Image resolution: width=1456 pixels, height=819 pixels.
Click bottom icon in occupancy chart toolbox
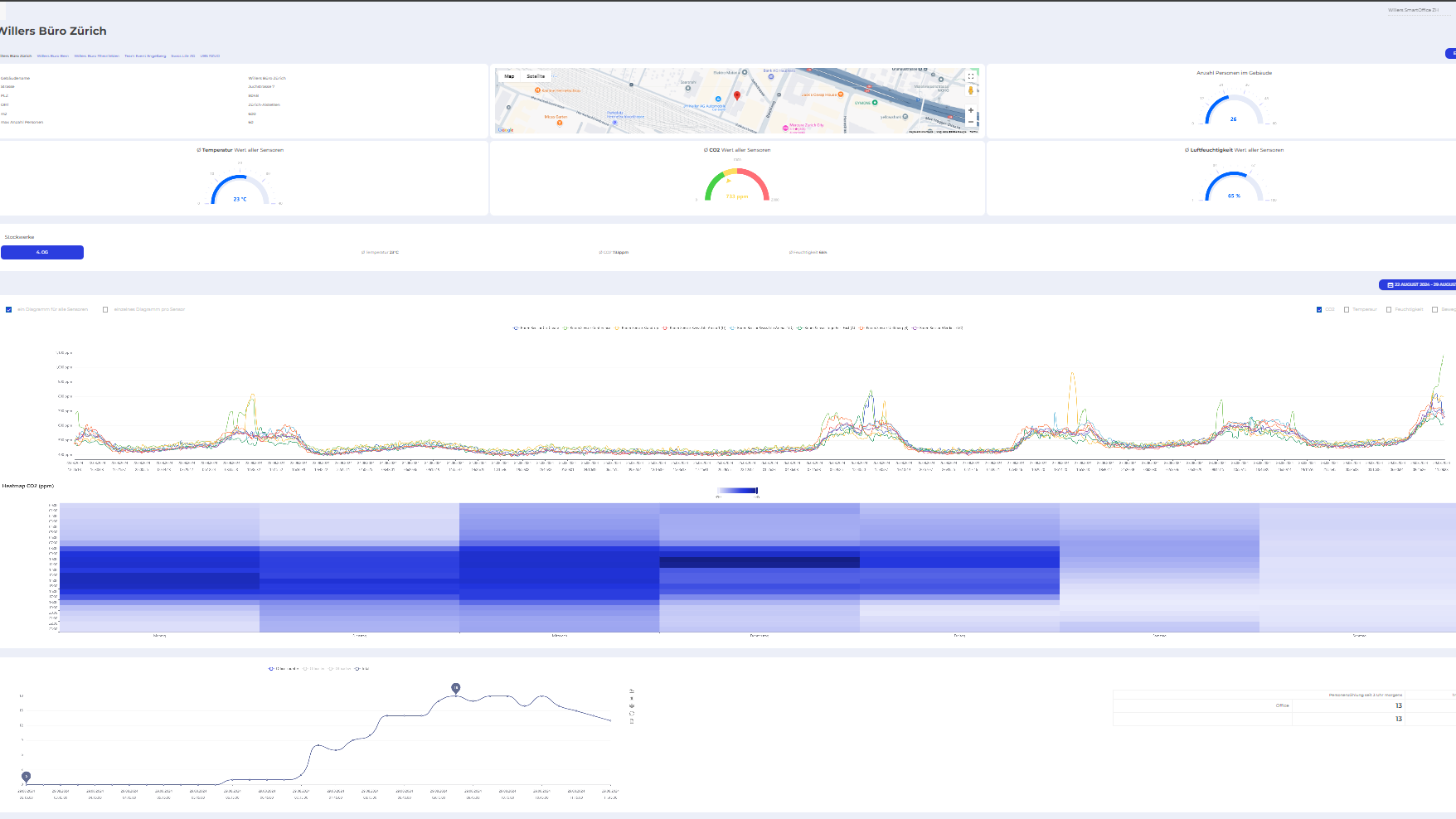pyautogui.click(x=632, y=721)
